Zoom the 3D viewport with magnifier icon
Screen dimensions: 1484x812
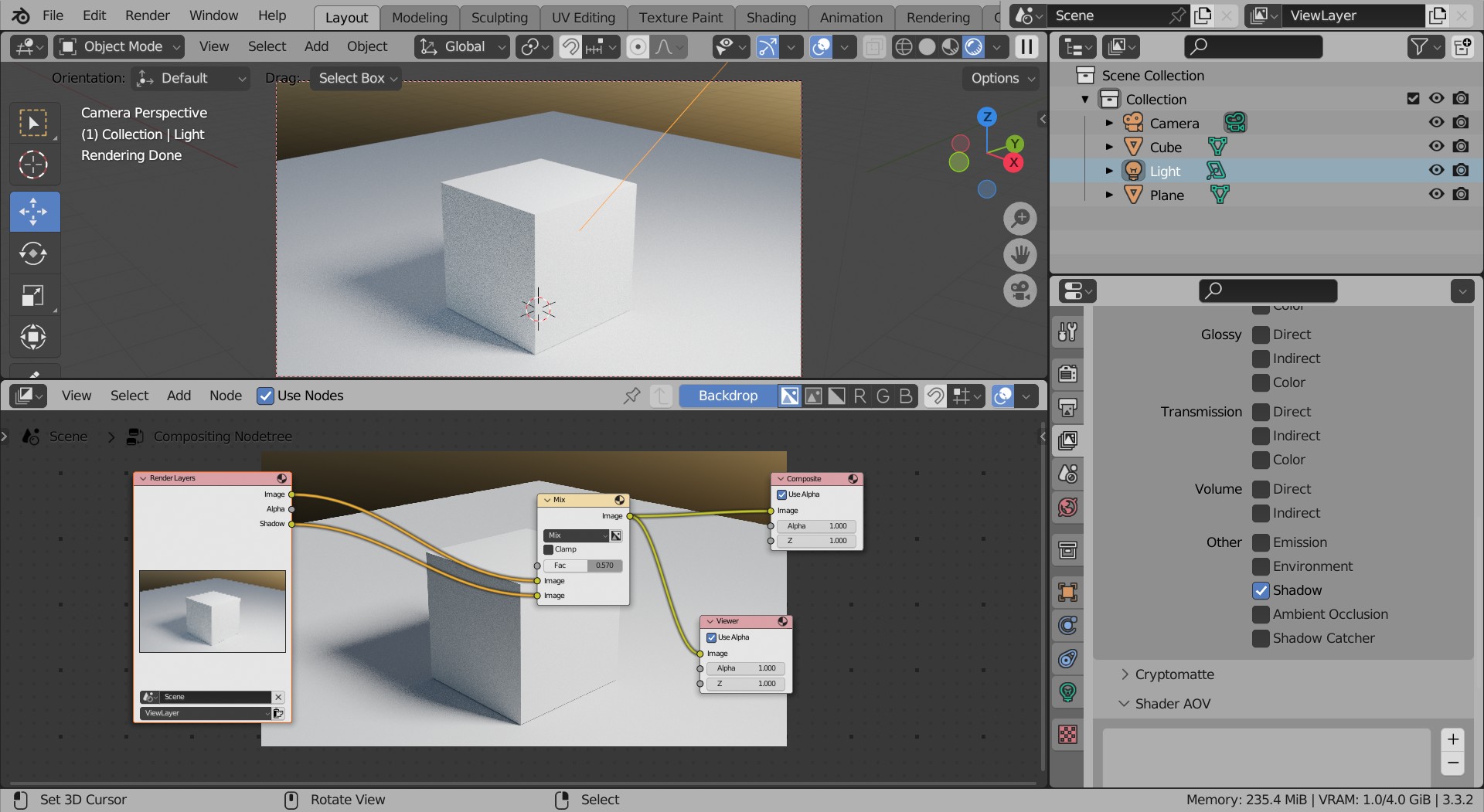click(x=1020, y=219)
